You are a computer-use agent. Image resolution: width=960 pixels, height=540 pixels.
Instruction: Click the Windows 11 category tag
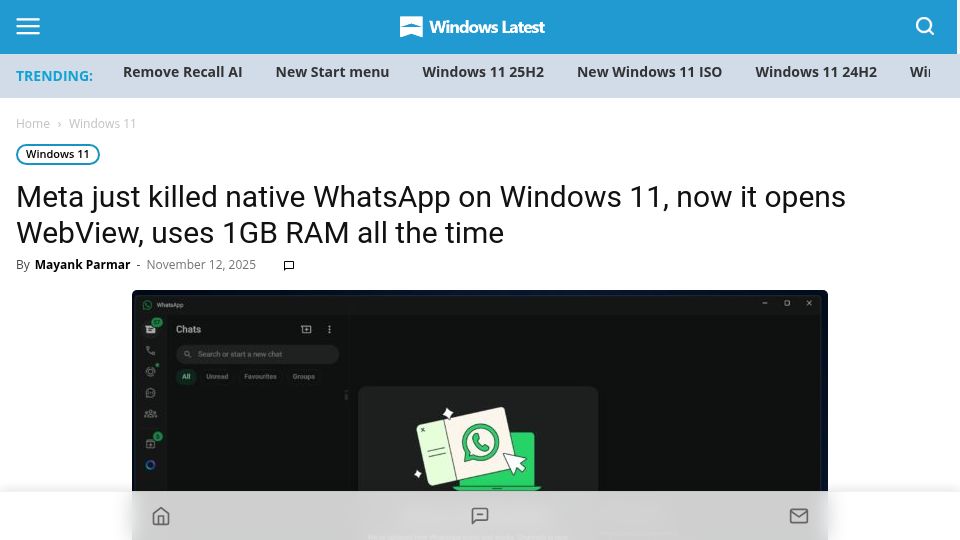pos(58,154)
